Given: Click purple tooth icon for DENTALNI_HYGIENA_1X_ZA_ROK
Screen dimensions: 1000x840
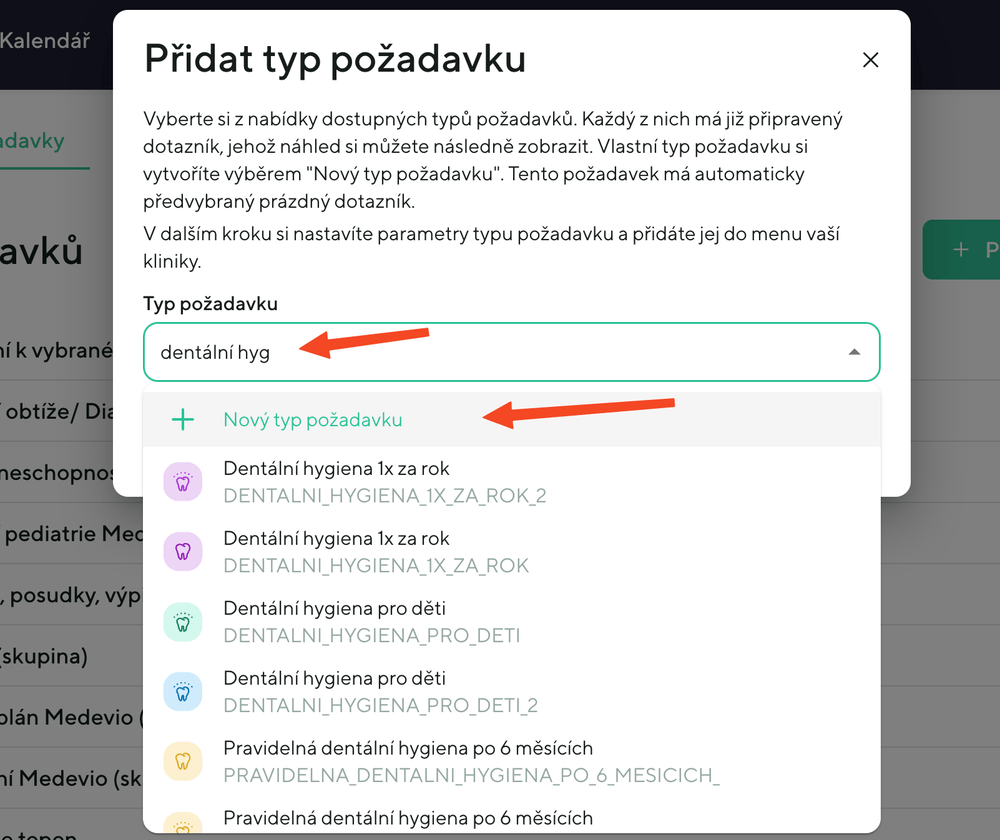Looking at the screenshot, I should tap(183, 552).
